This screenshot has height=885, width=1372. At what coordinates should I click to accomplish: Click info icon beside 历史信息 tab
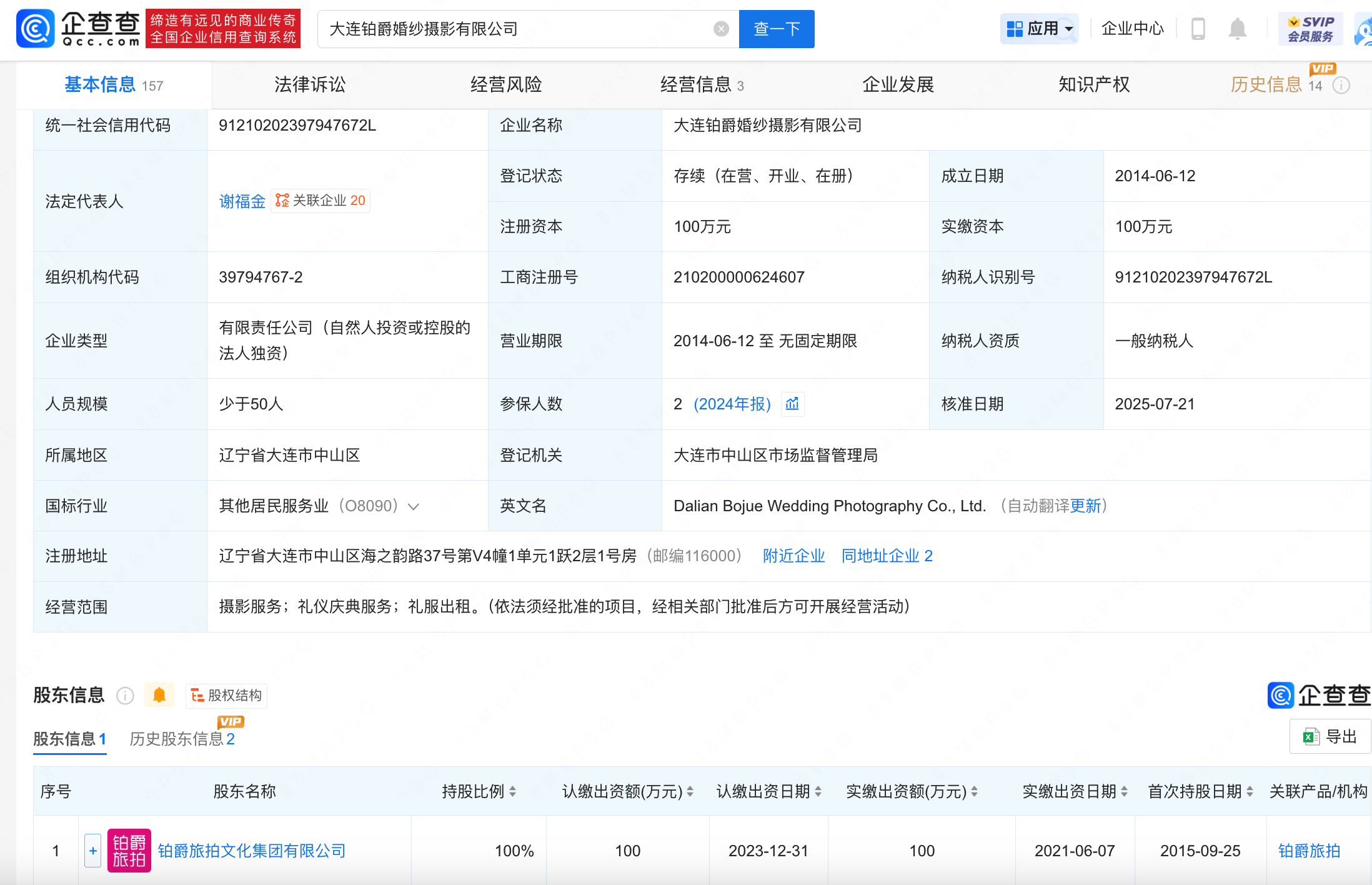[1341, 86]
